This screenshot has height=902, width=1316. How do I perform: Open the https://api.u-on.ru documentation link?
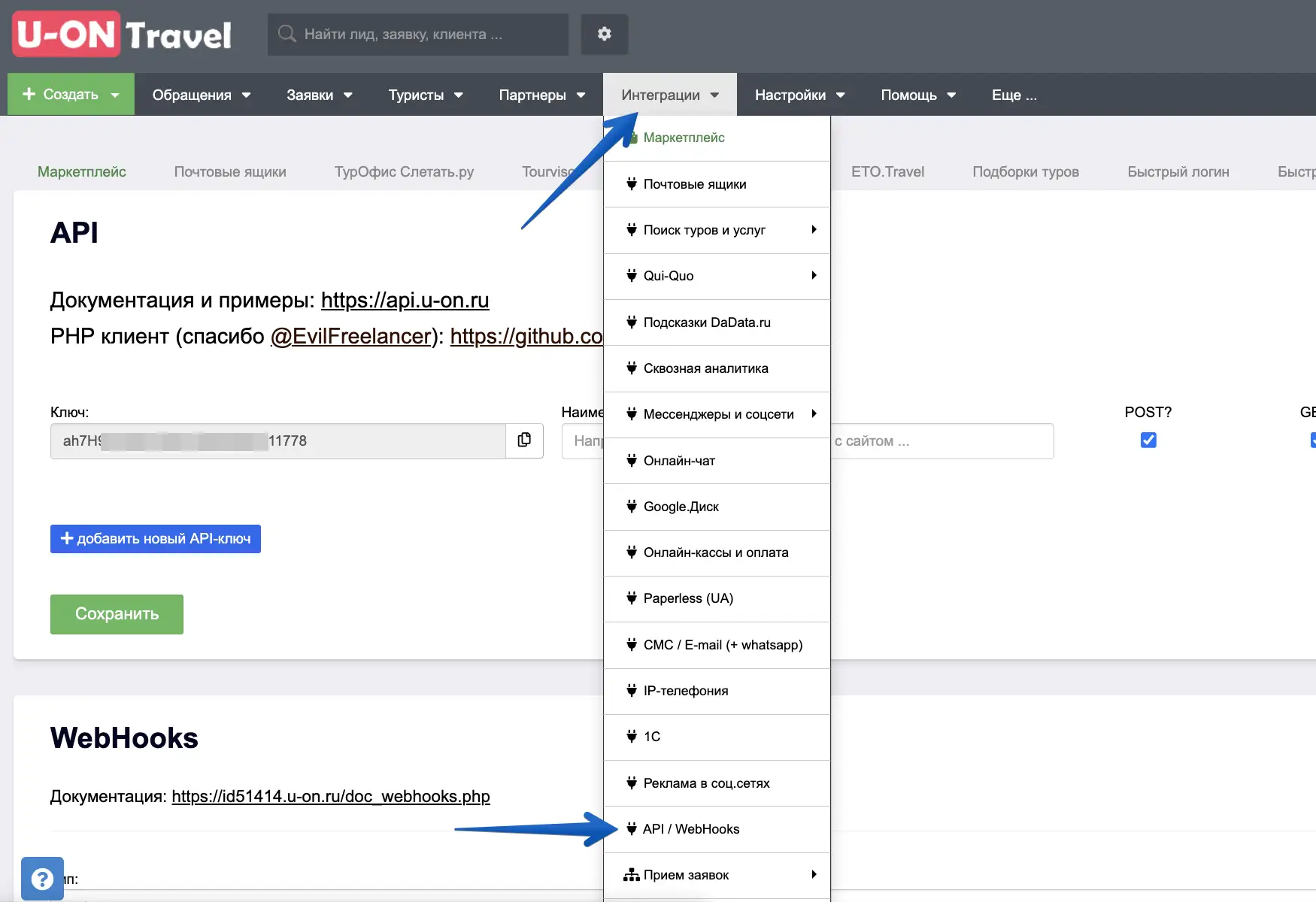click(x=405, y=300)
